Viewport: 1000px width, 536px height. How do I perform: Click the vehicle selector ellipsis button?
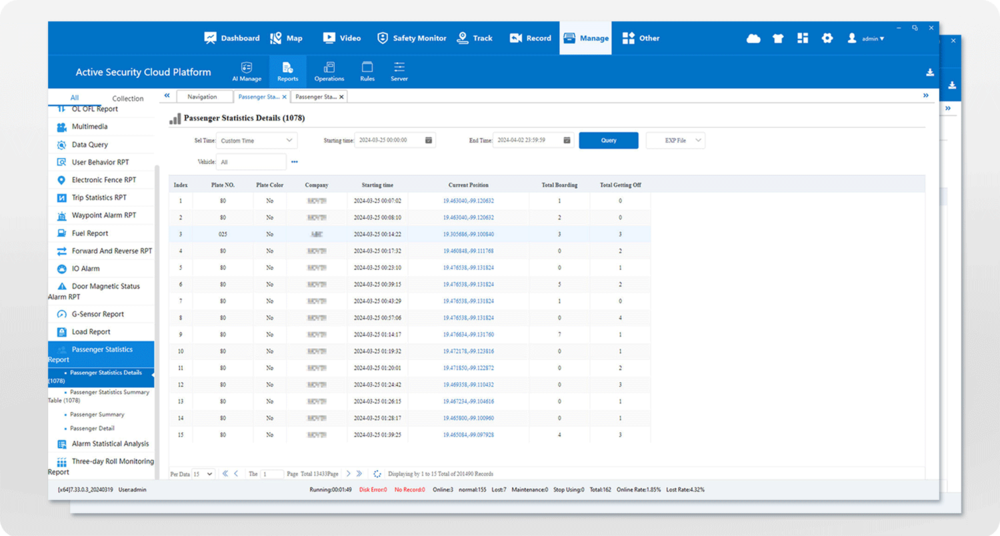(x=294, y=161)
